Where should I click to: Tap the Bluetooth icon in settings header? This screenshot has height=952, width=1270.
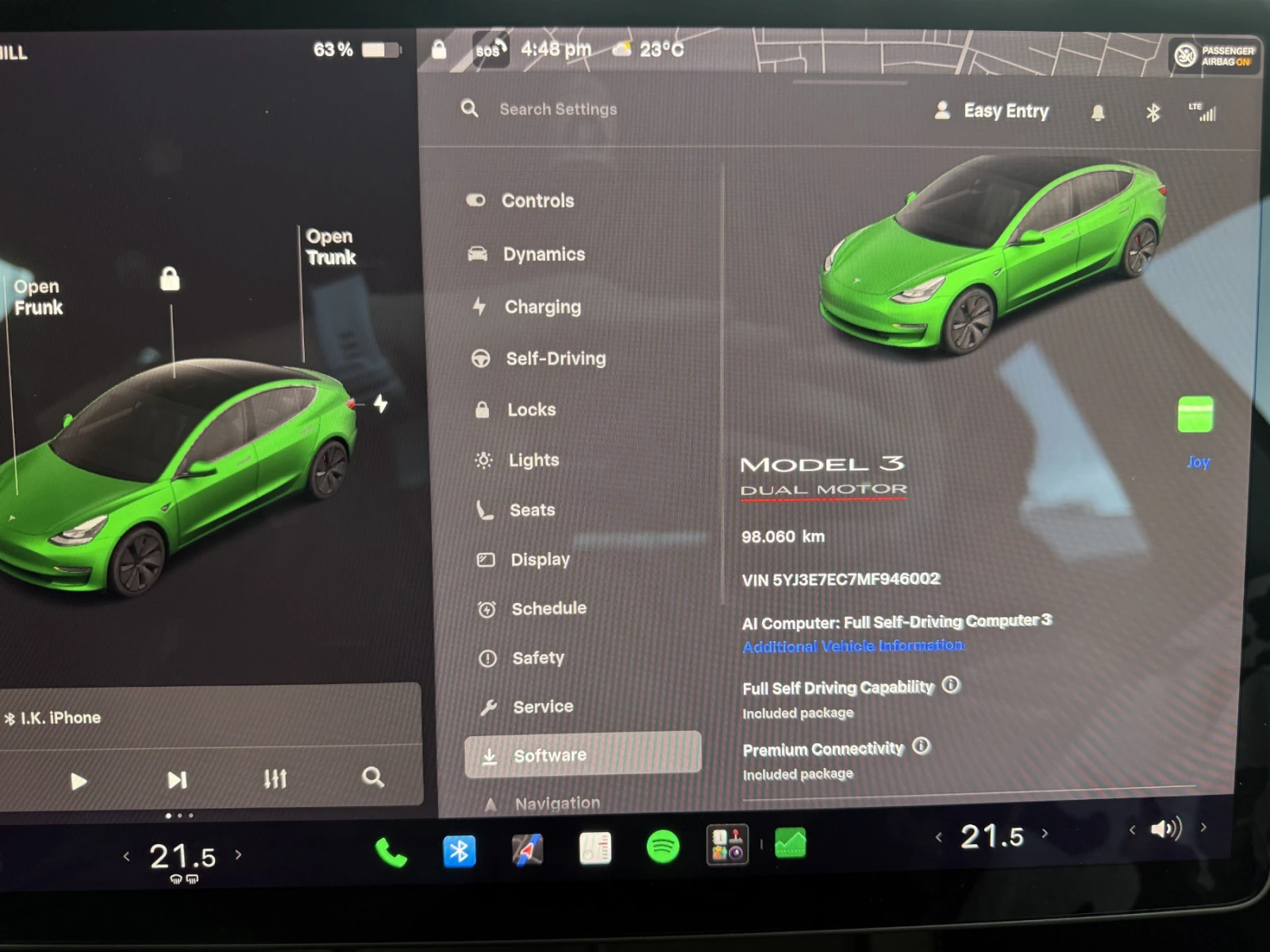pos(1153,113)
